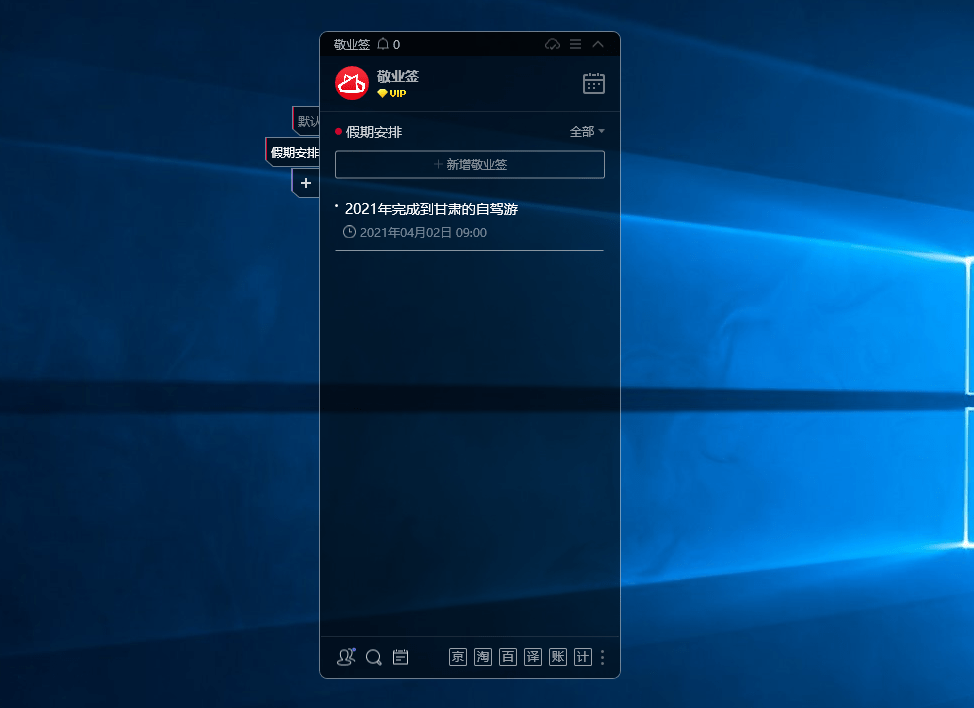
Task: Click the 京 shortcut icon
Action: 458,657
